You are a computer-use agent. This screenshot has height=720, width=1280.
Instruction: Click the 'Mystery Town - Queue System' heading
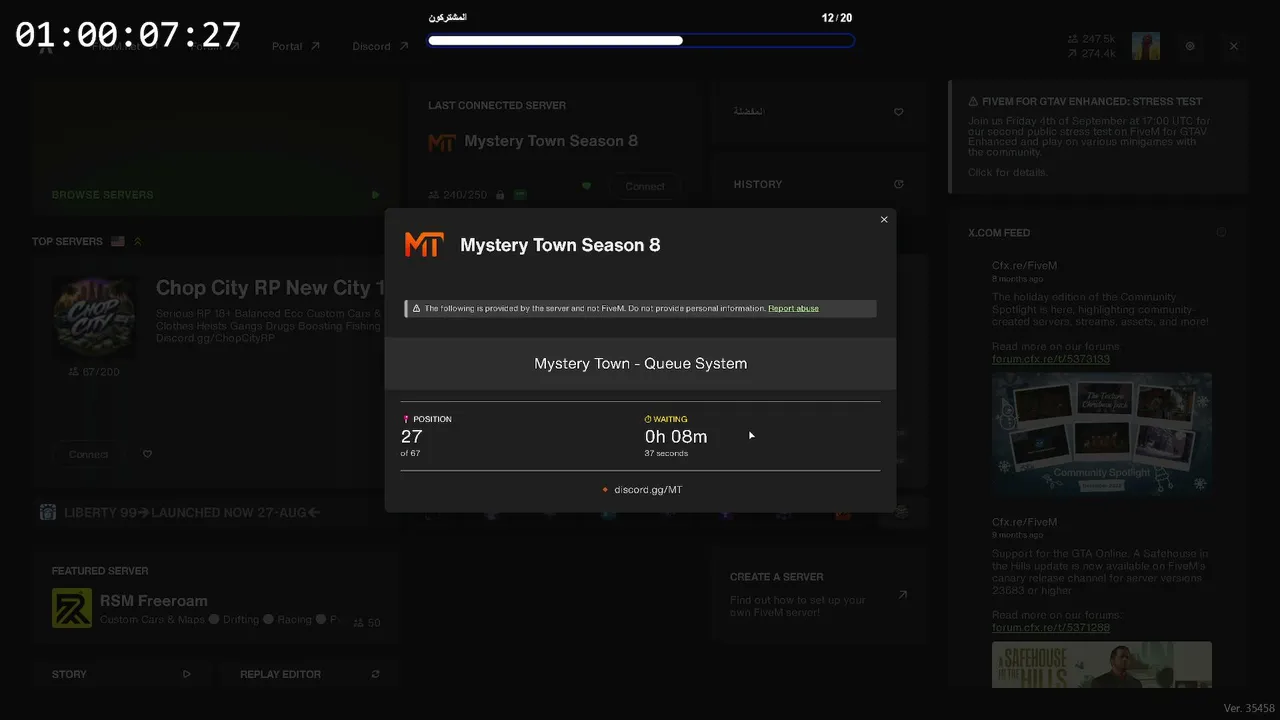tap(640, 364)
